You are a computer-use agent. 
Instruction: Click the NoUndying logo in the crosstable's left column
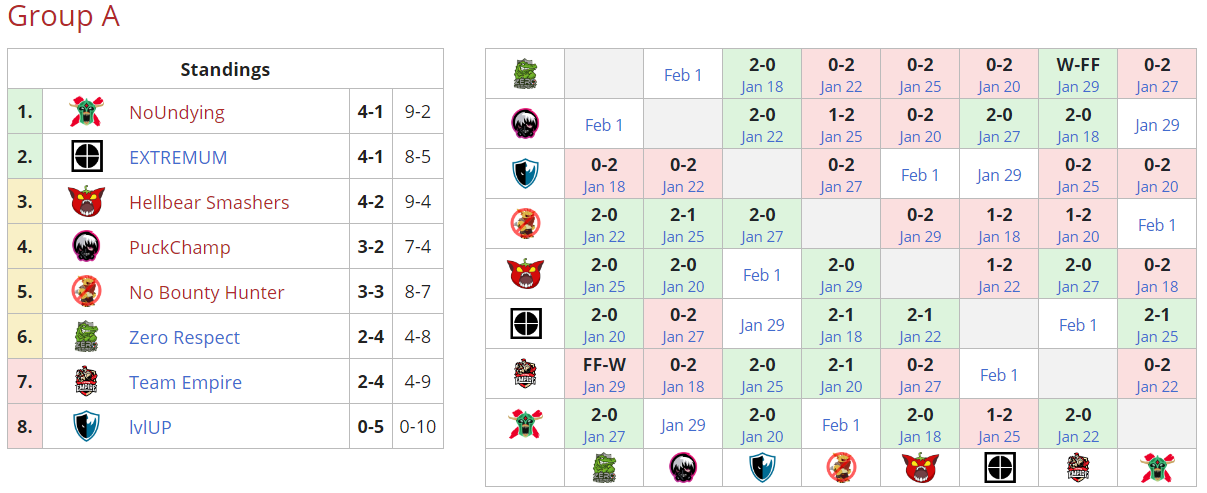point(525,424)
